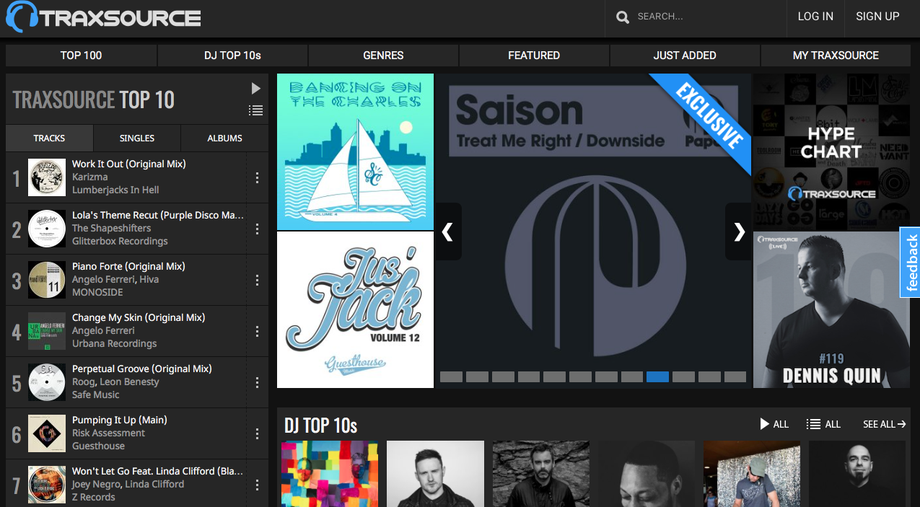
Task: Click SEE ALL for DJ Top 10s
Action: pos(884,424)
